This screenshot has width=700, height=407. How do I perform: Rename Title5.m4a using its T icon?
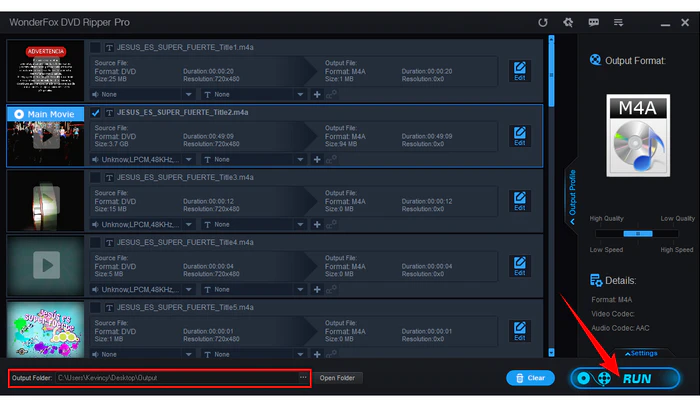point(109,307)
